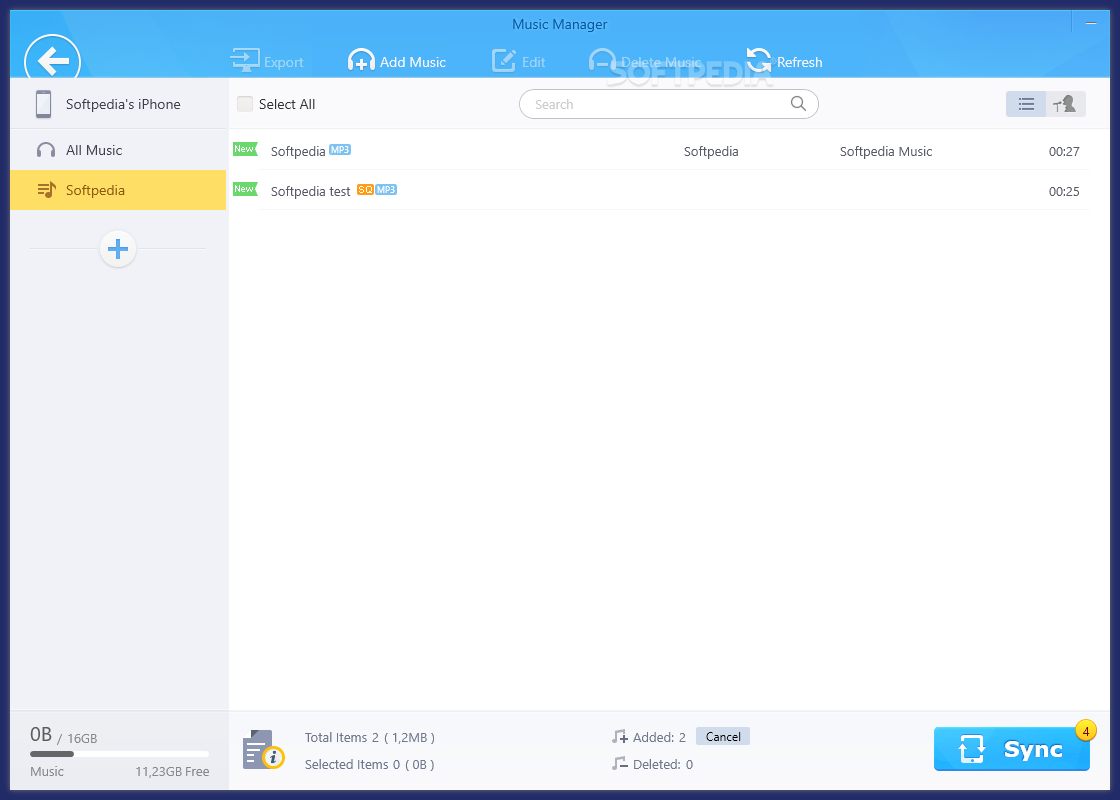
Task: Click the New tag on Softpedia test
Action: pos(245,189)
